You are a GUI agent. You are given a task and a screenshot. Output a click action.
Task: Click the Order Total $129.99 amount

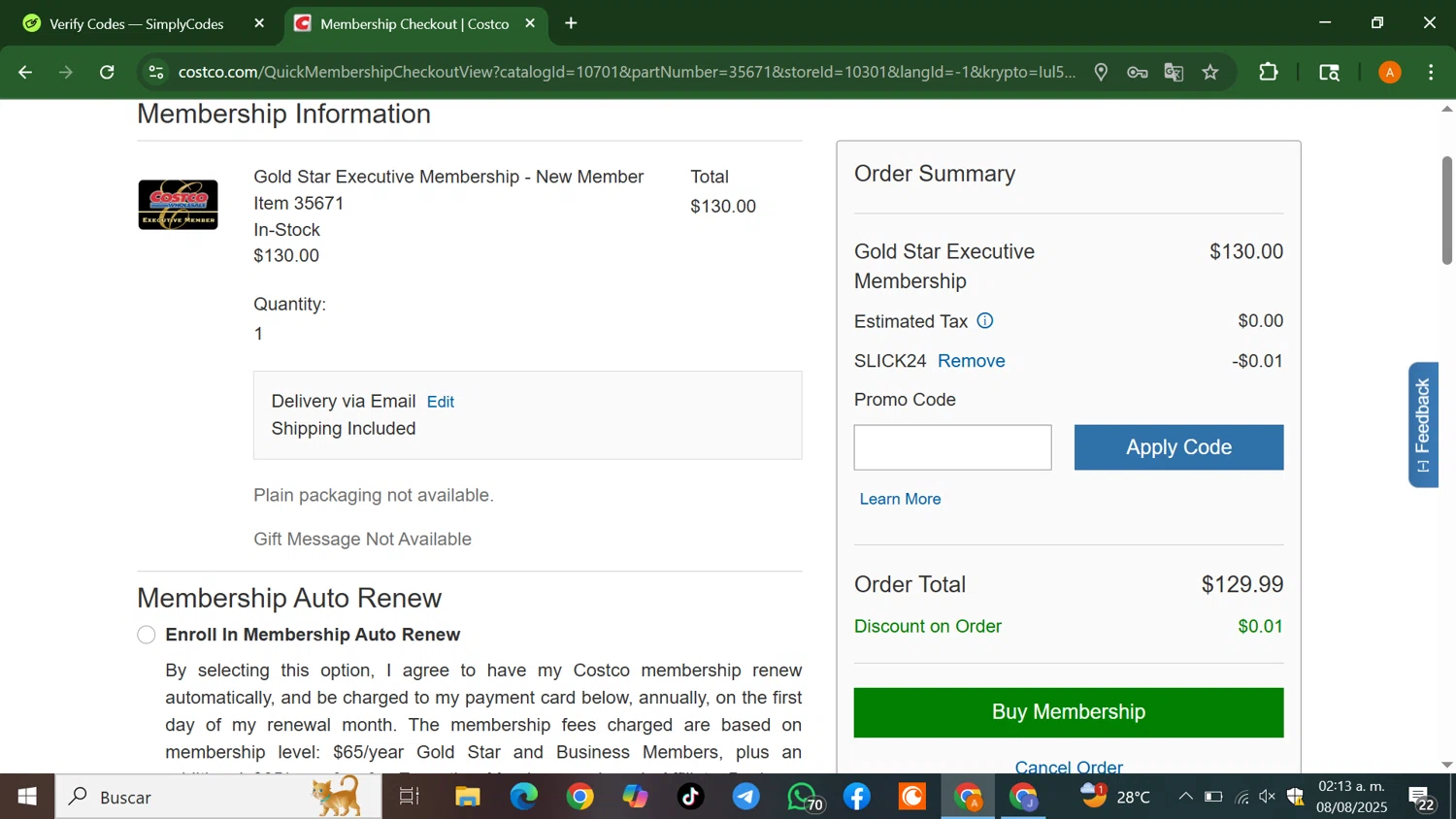[x=1242, y=584]
